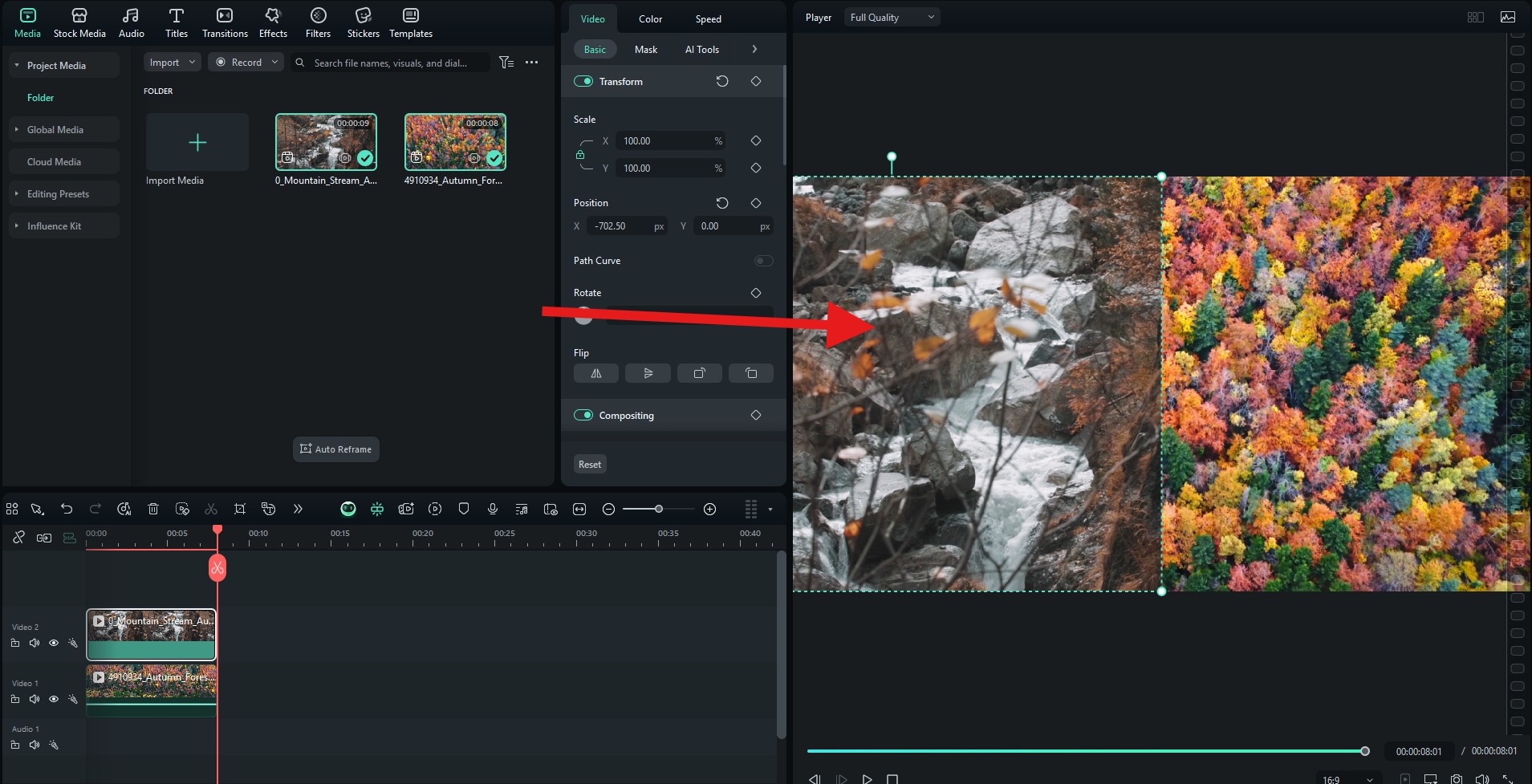Toggle the scale aspect ratio lock

point(580,155)
